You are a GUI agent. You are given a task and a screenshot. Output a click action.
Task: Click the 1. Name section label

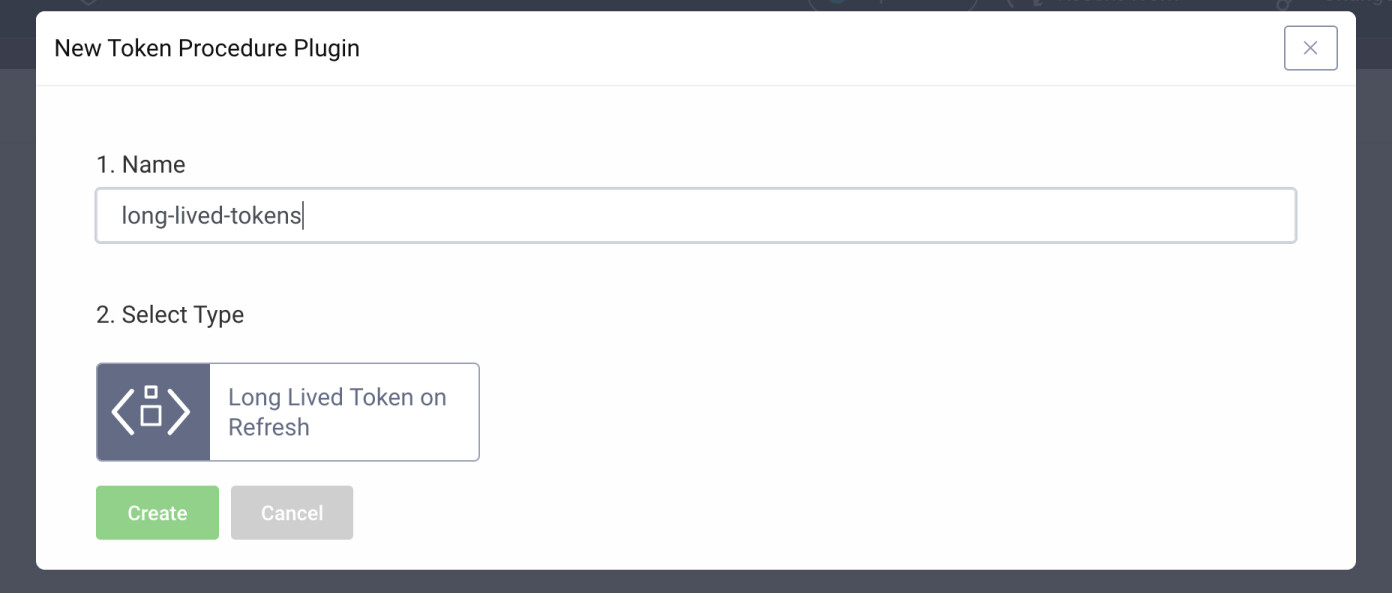point(140,164)
